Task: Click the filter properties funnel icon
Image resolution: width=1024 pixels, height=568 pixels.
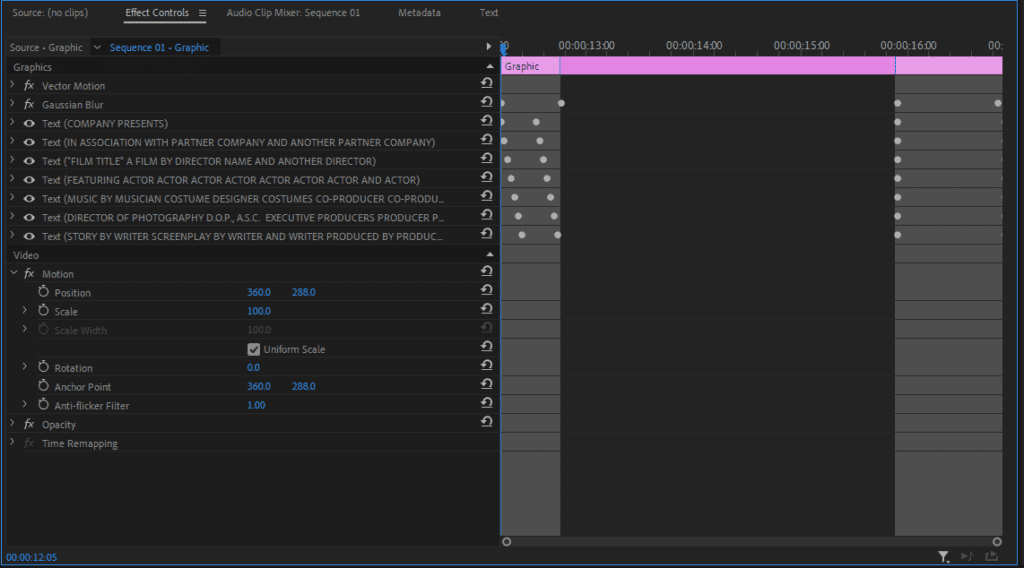Action: point(944,557)
